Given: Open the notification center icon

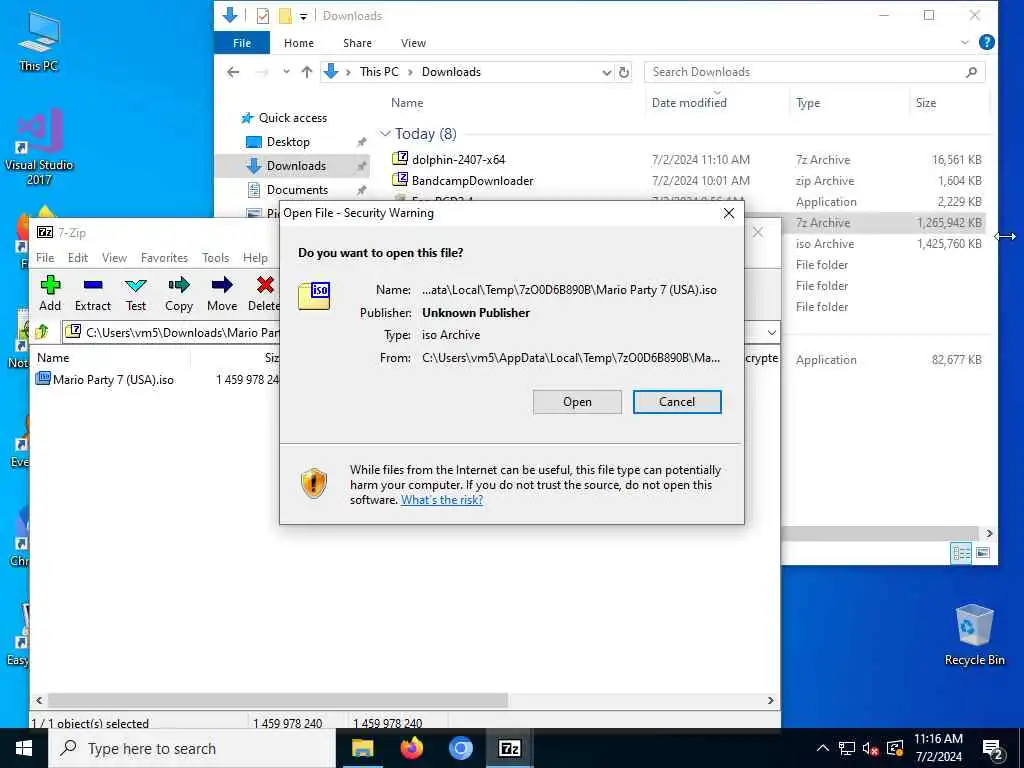Looking at the screenshot, I should pos(993,749).
